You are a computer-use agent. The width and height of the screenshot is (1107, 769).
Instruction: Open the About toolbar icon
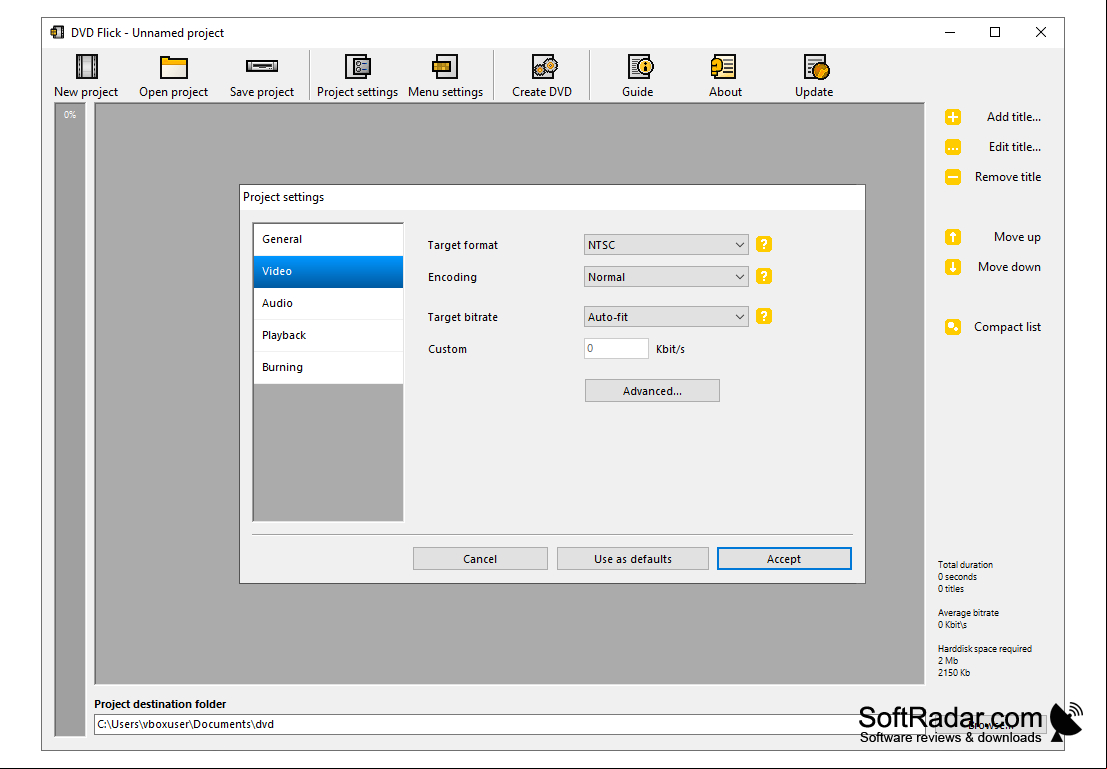point(724,67)
